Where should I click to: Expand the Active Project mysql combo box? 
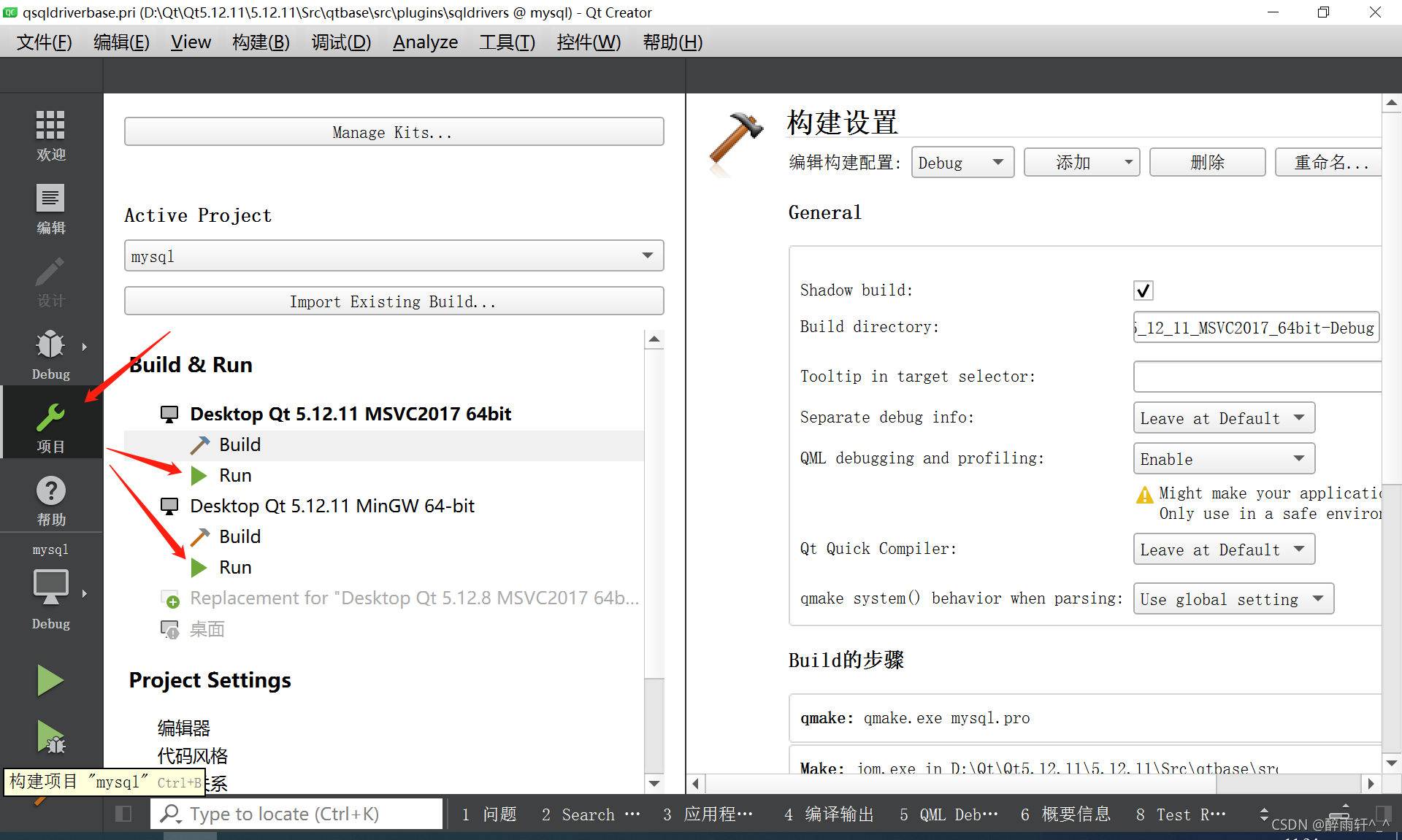coord(394,256)
